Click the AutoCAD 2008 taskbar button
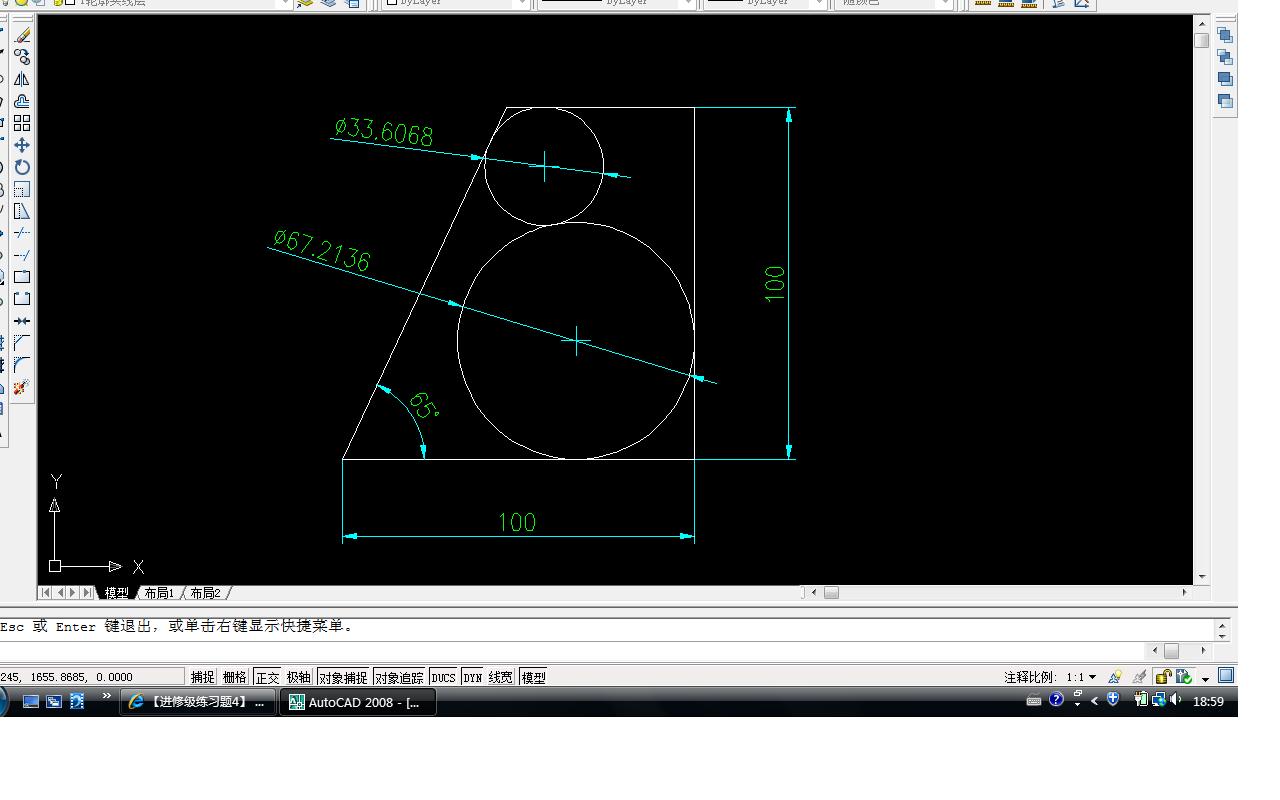 pos(358,702)
